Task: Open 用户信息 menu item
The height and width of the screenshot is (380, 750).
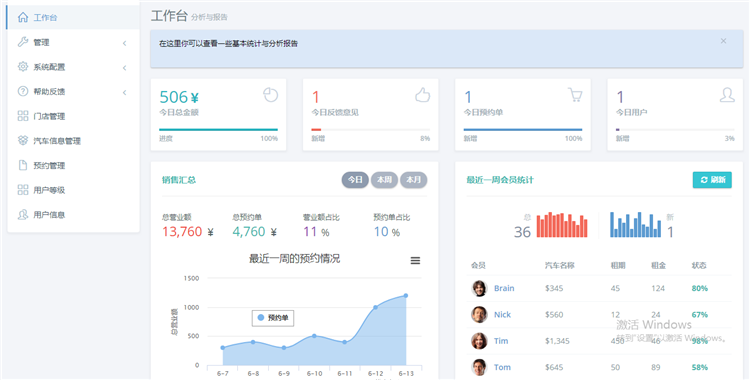Action: tap(73, 215)
